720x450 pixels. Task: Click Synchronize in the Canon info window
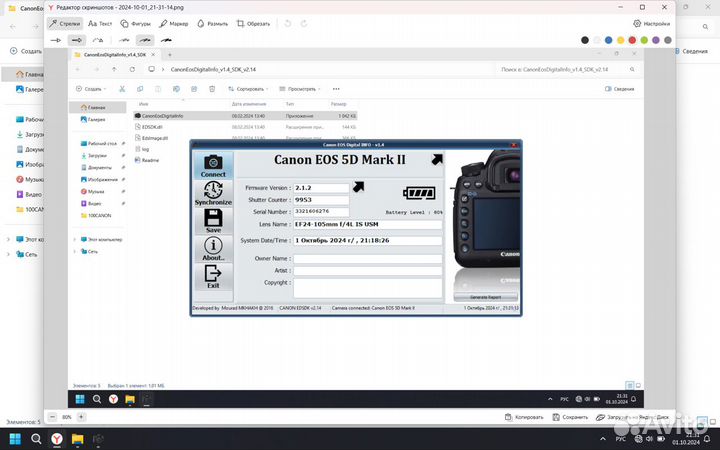pyautogui.click(x=213, y=193)
